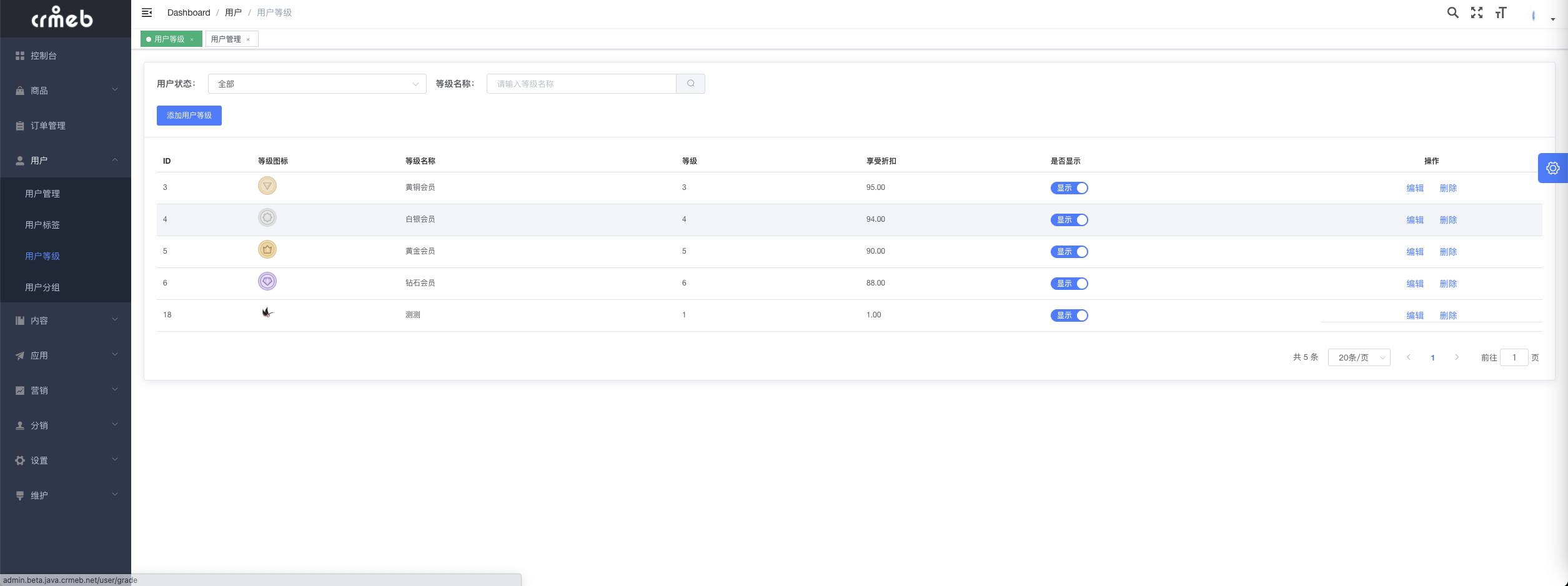
Task: Click the 前往 page number input
Action: click(1514, 357)
